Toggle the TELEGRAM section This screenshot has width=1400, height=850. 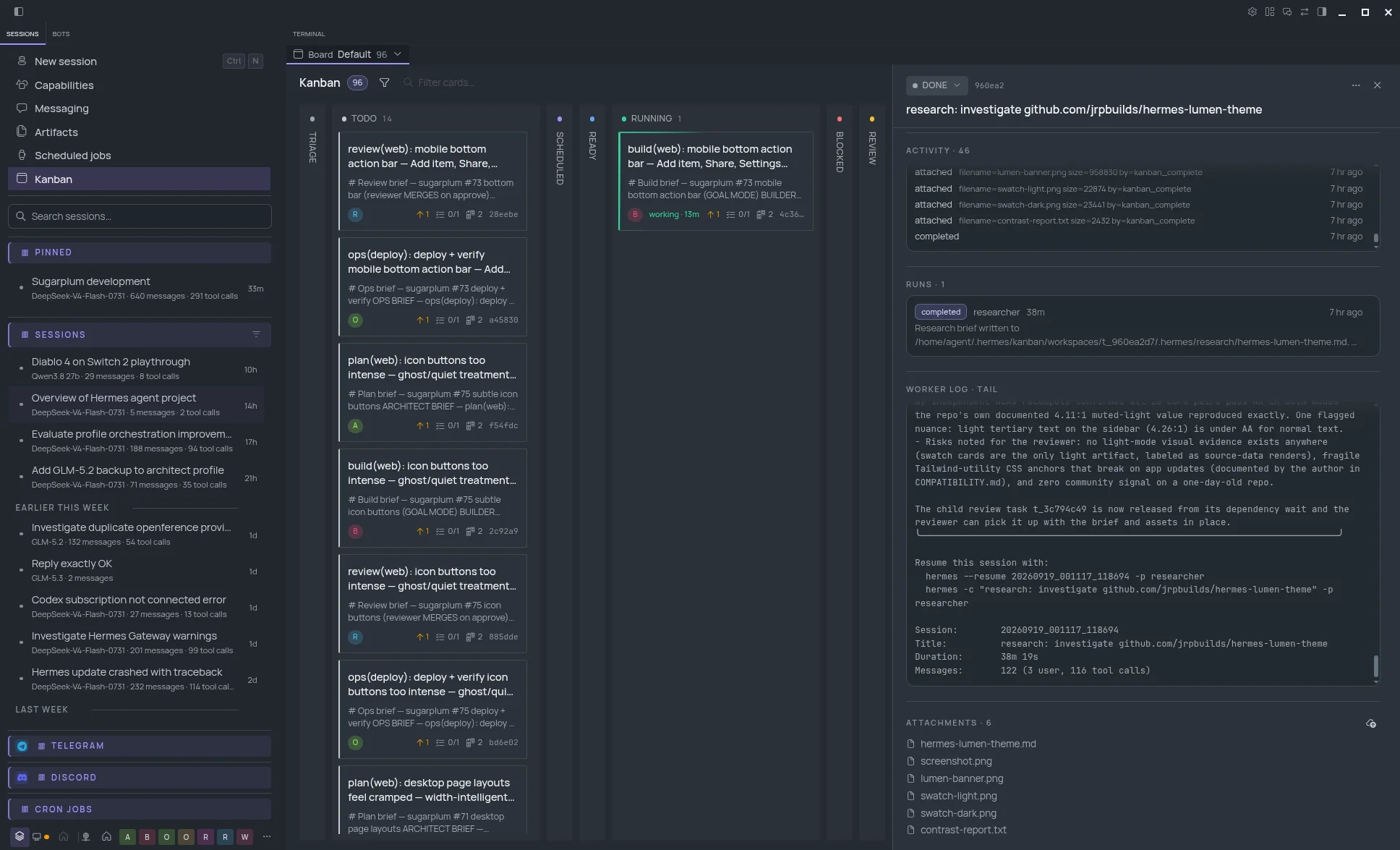point(140,746)
